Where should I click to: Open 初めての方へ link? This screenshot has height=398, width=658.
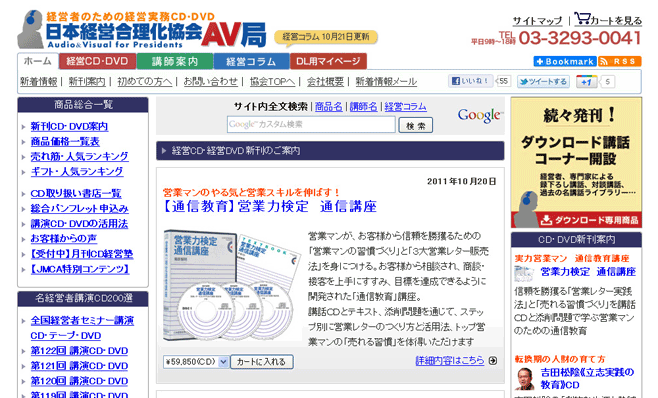[145, 81]
